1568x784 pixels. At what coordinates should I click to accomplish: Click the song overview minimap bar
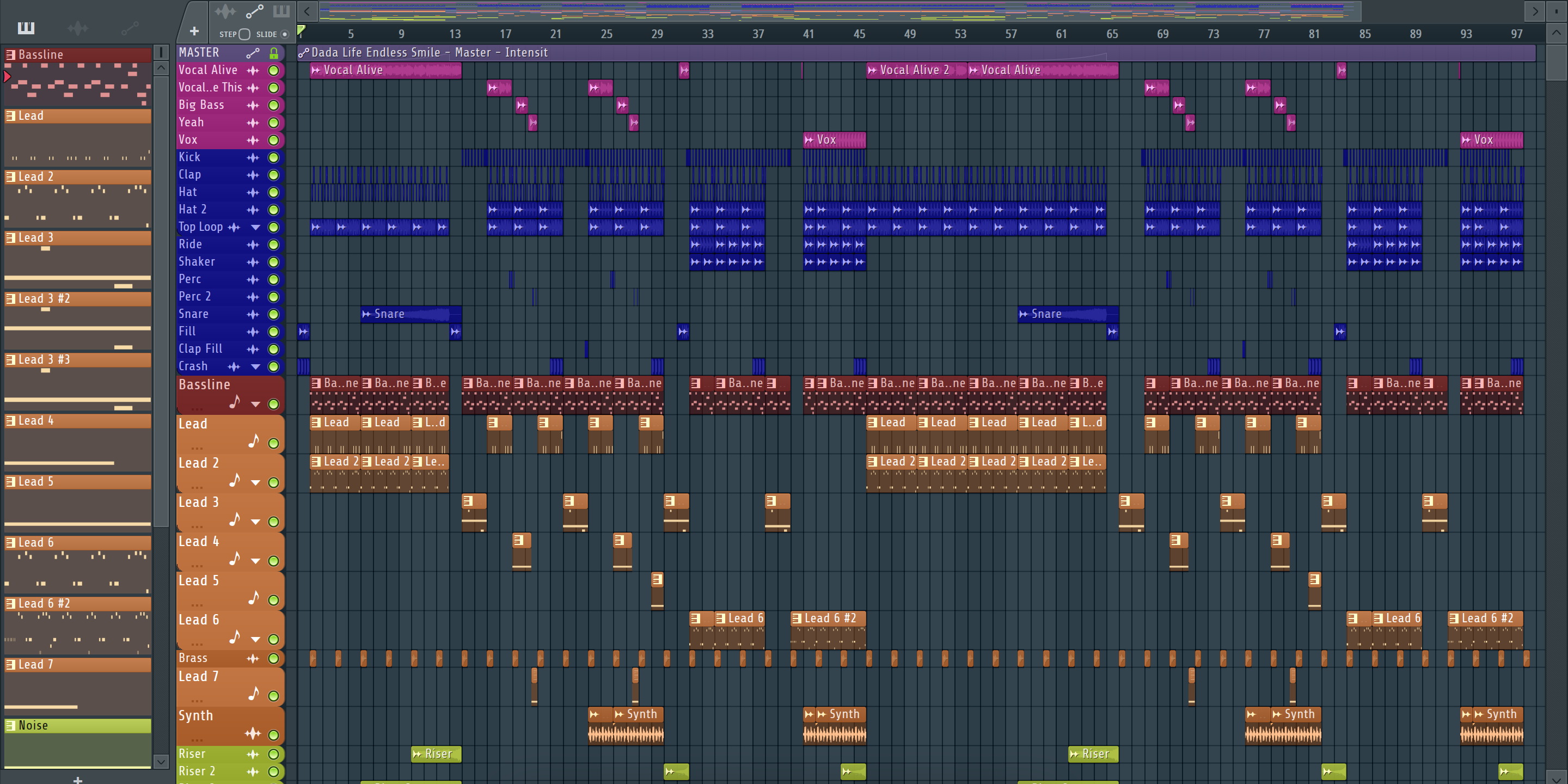coord(840,11)
